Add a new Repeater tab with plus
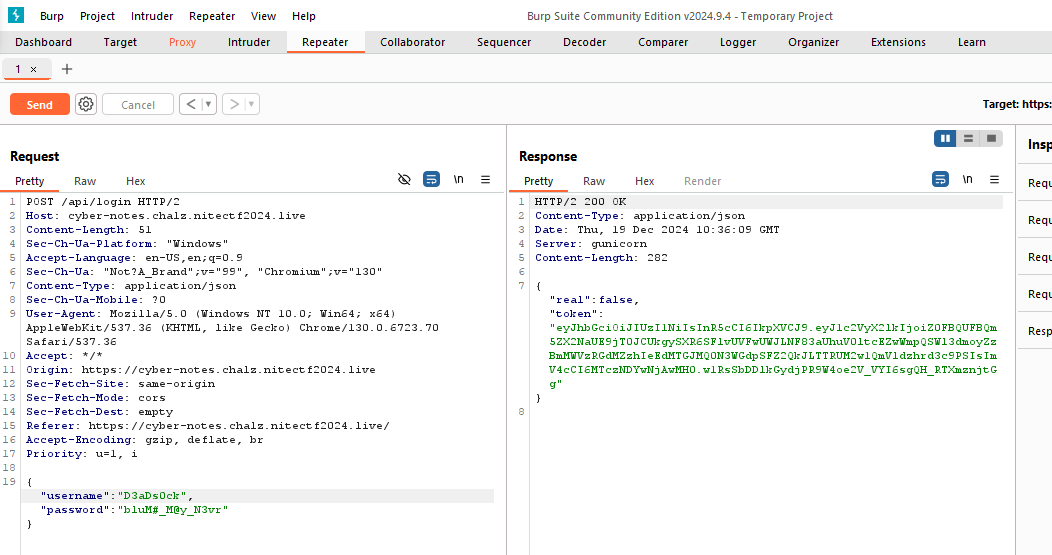1052x555 pixels. click(67, 69)
